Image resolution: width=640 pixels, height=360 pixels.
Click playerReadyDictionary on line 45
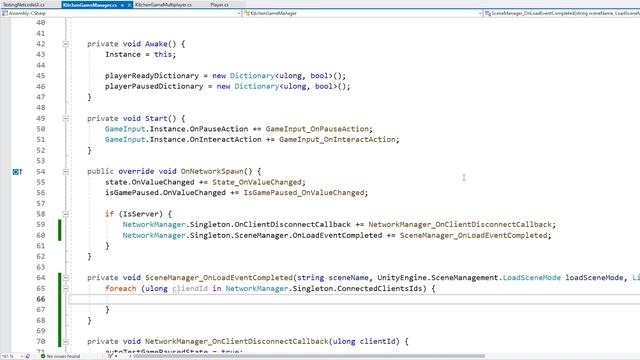pyautogui.click(x=152, y=76)
